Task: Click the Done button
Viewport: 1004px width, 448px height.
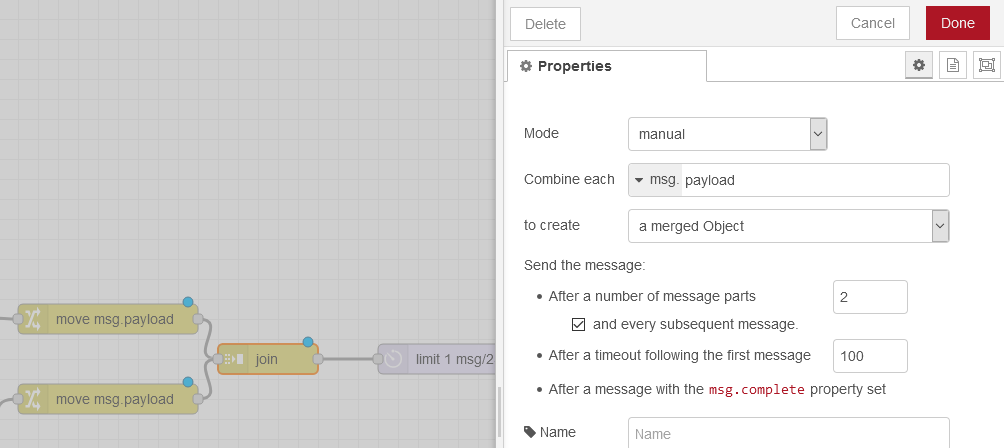Action: (957, 24)
